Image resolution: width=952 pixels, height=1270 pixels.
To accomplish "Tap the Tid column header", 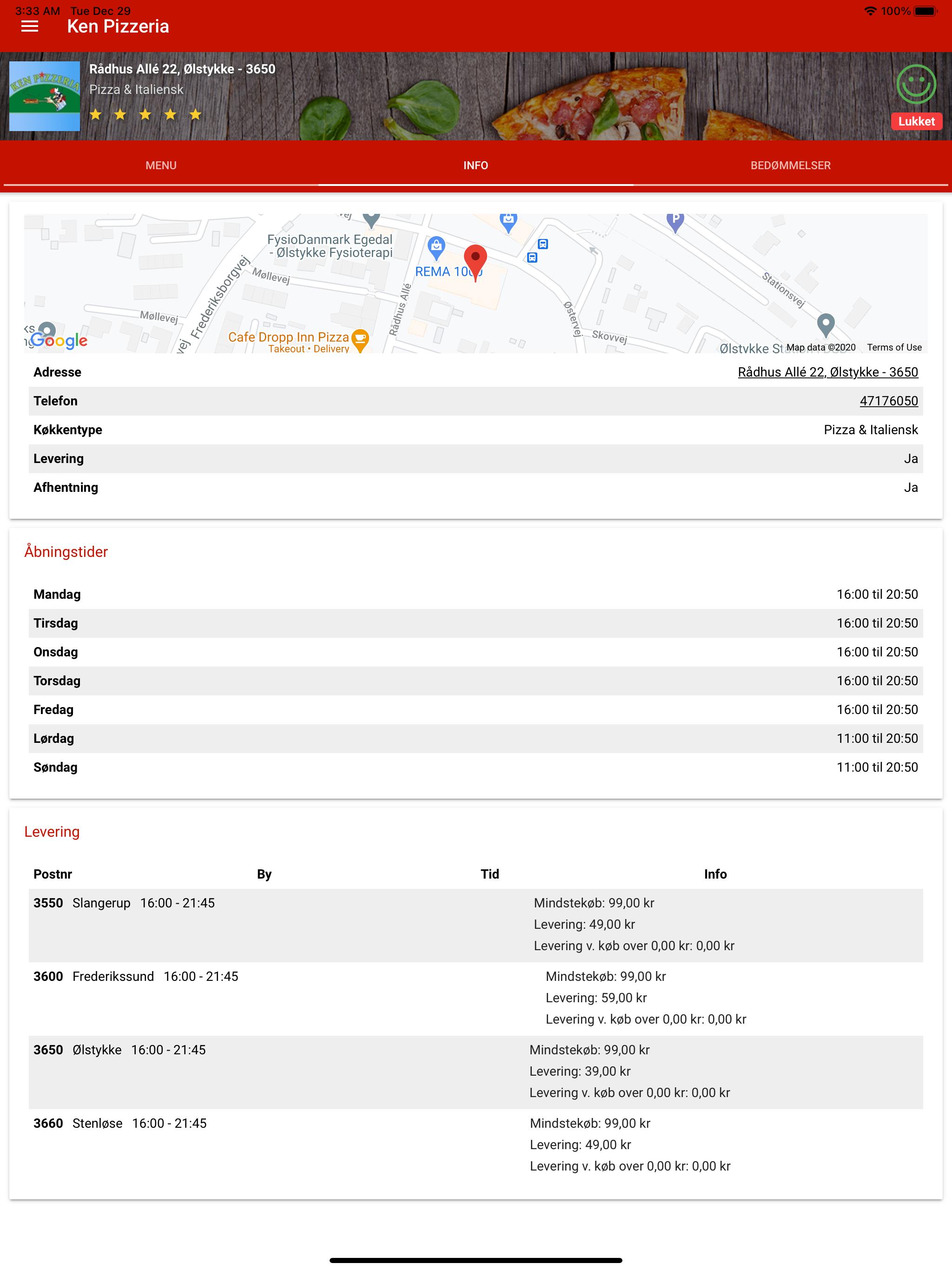I will [x=490, y=874].
